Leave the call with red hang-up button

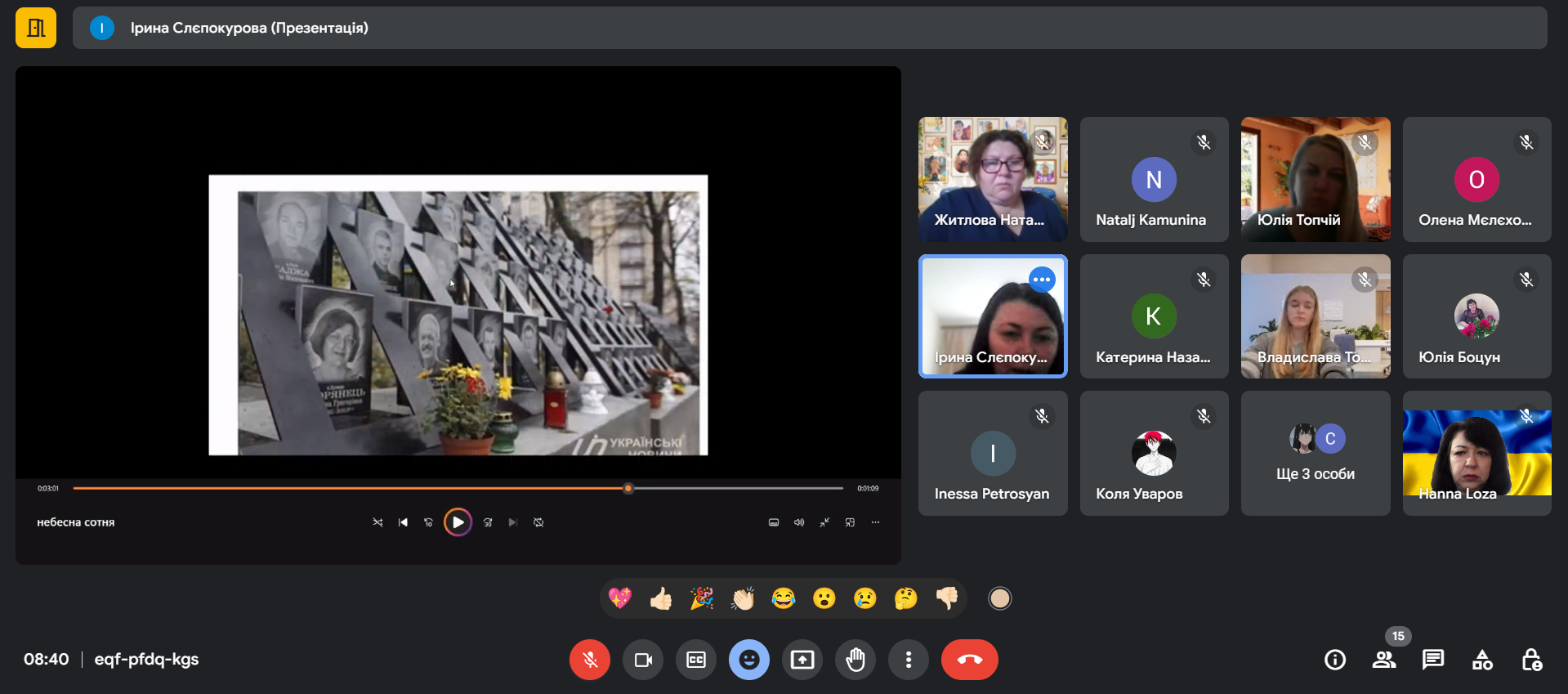969,660
